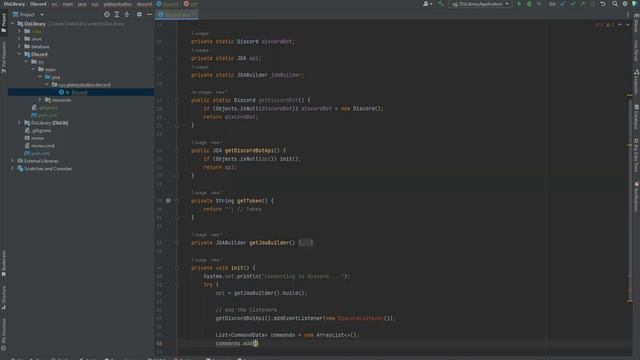The height and width of the screenshot is (360, 640).
Task: Click '1 usage' hint above getToken method
Action: coord(200,193)
